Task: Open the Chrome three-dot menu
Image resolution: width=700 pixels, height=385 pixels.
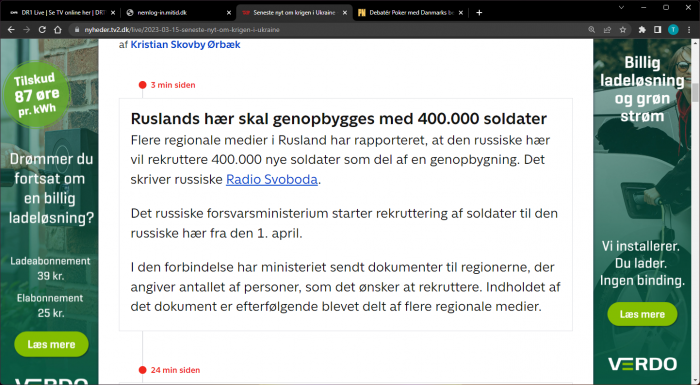Action: (x=689, y=30)
